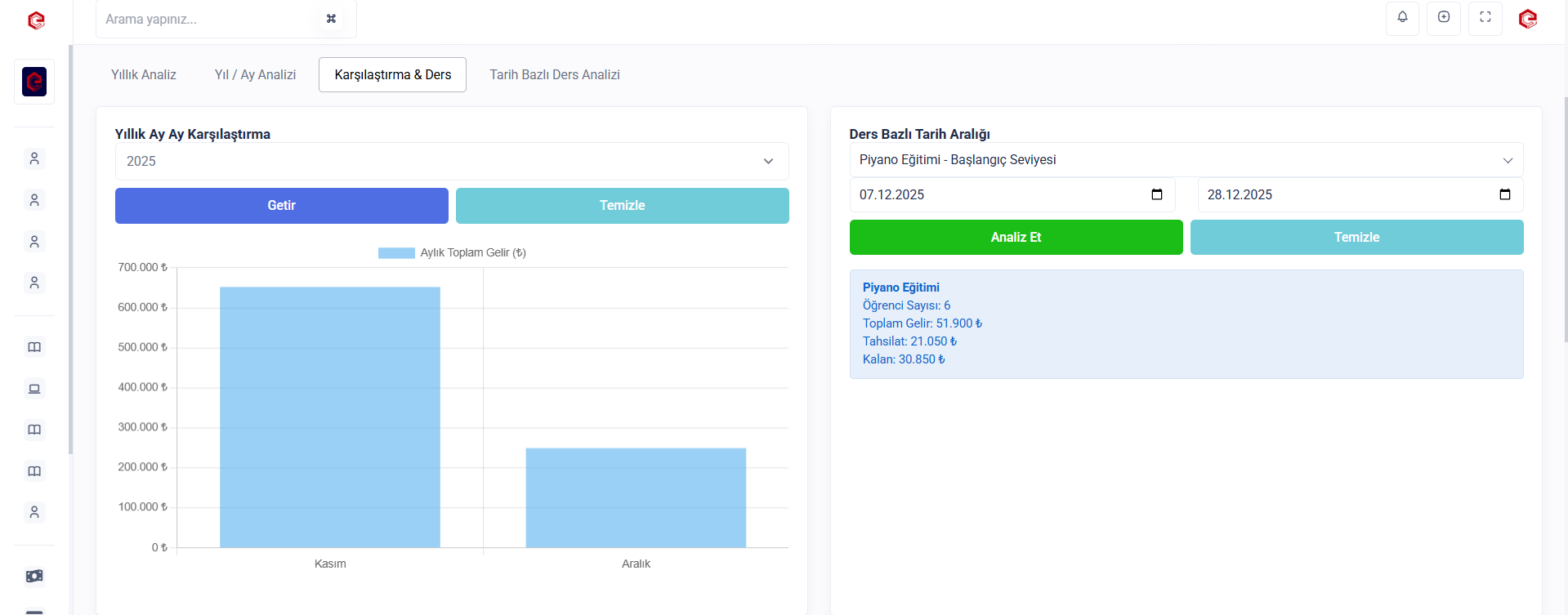Open calendar picker for start date 07.12.2025
The image size is (1568, 615).
tap(1156, 194)
